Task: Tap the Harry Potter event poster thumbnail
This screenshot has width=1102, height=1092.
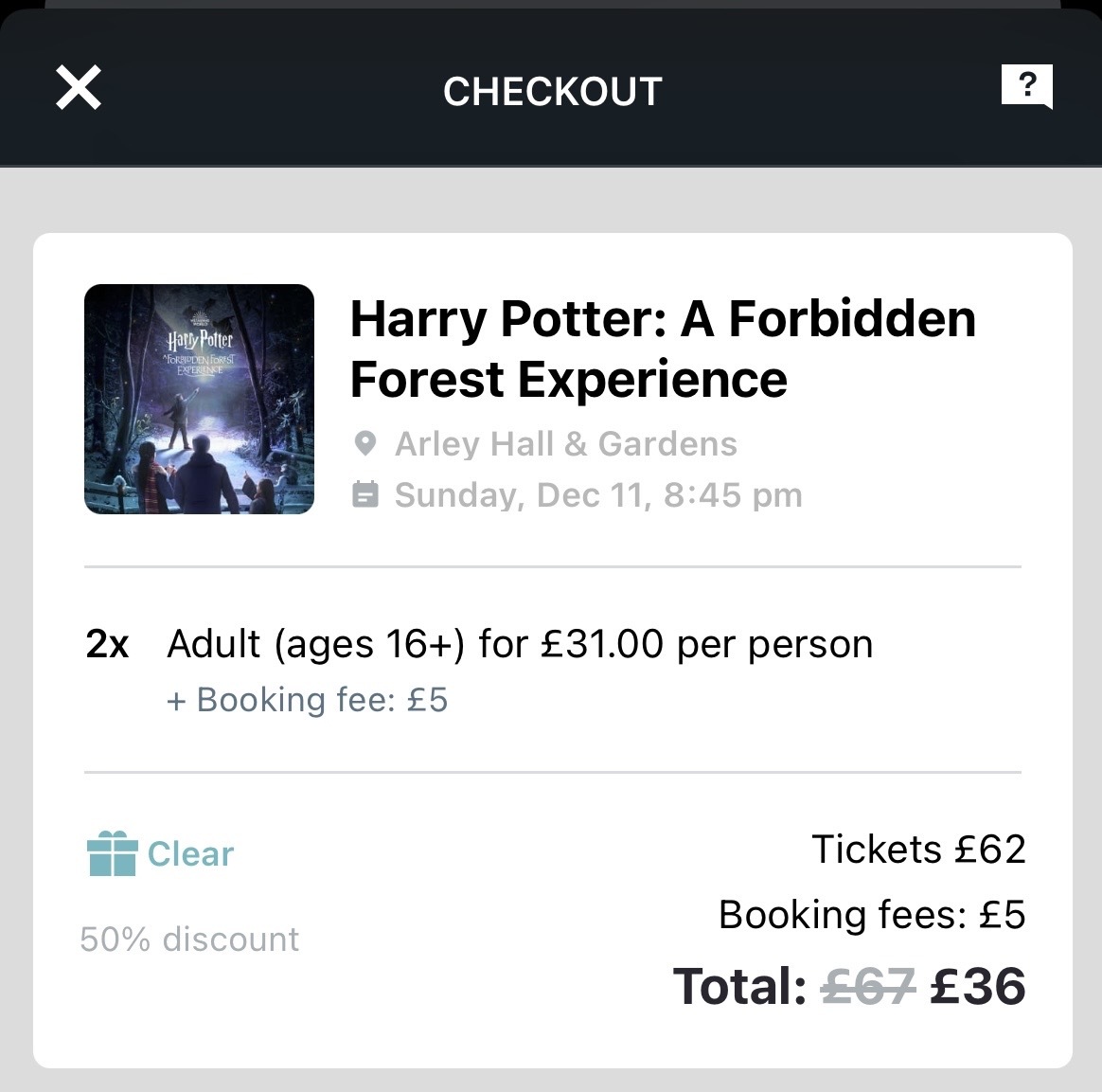Action: 199,399
